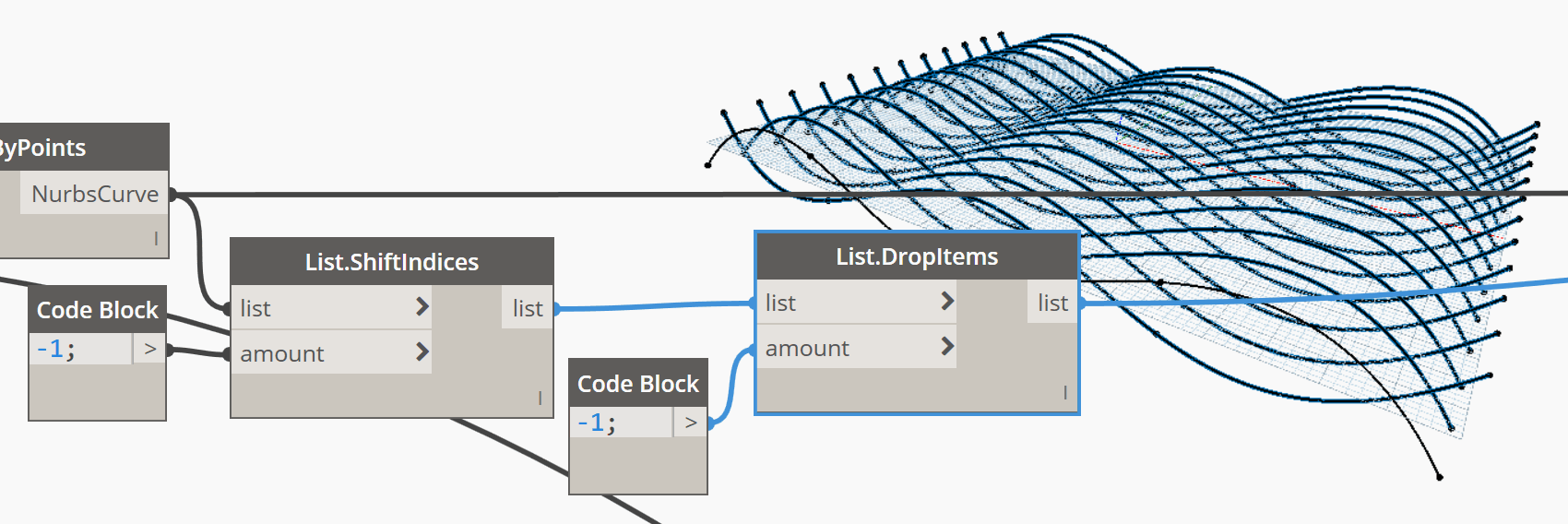Click the output arrow of the Code Block beside ByPoints
This screenshot has height=524, width=1568.
click(149, 349)
